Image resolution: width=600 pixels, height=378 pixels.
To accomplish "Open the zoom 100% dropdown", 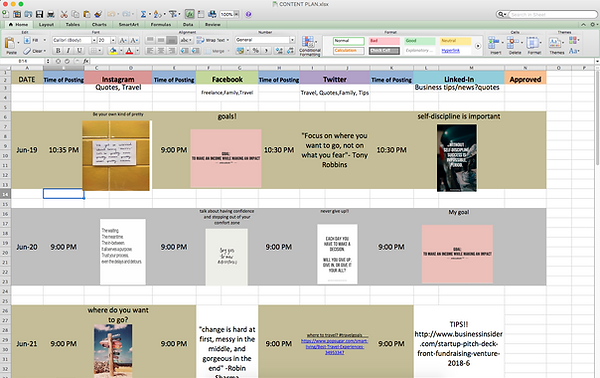I will [x=236, y=14].
